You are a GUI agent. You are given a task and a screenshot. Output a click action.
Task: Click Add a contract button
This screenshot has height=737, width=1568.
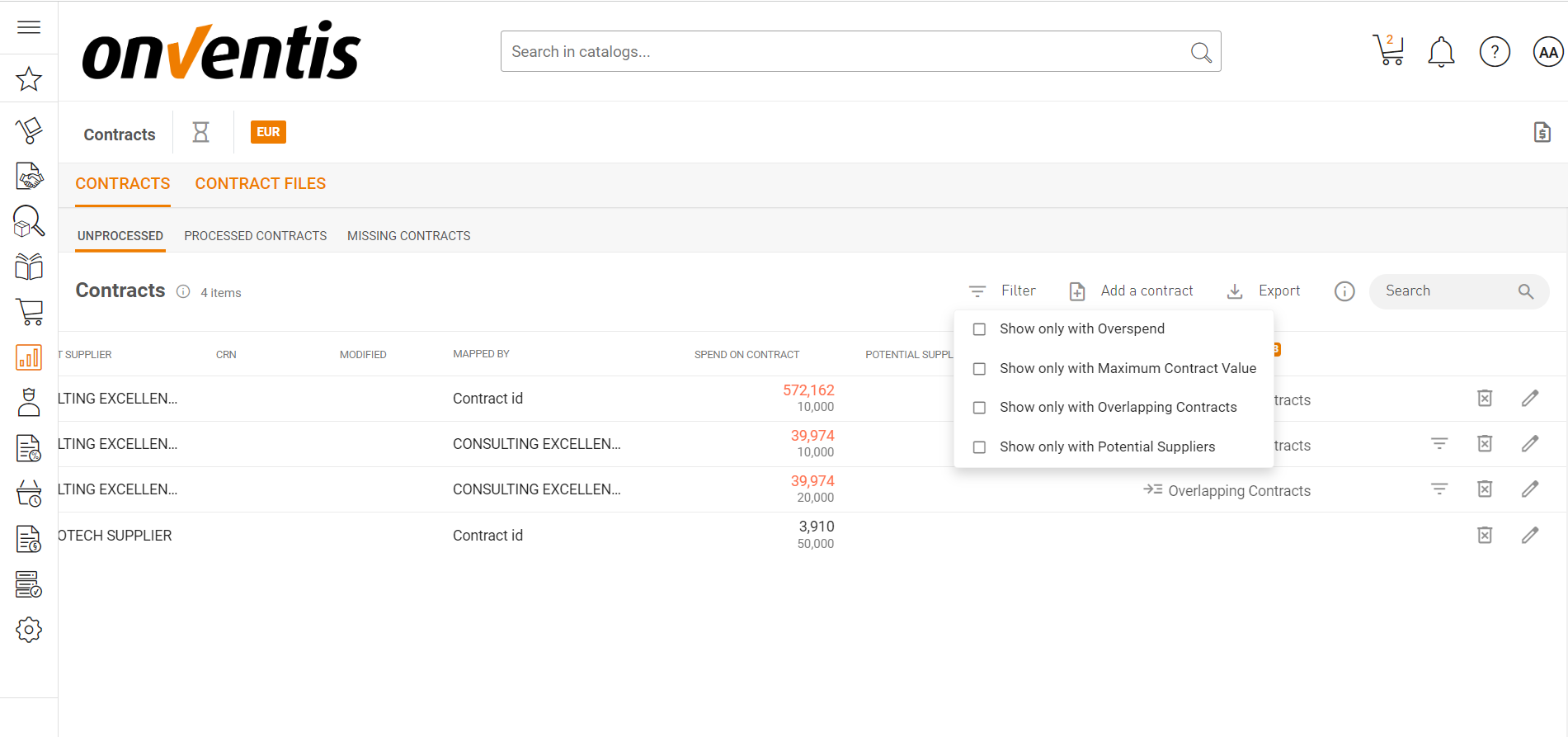[1132, 291]
